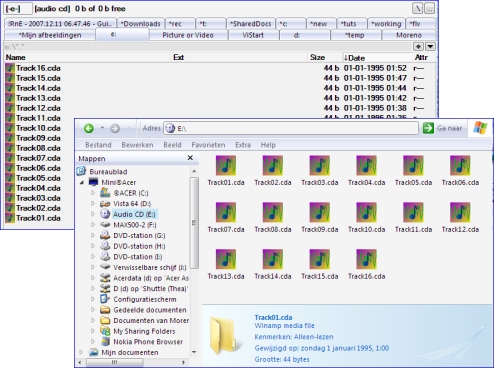The height and width of the screenshot is (375, 500).
Task: Switch to the *SharedDocs tab
Action: coord(250,24)
